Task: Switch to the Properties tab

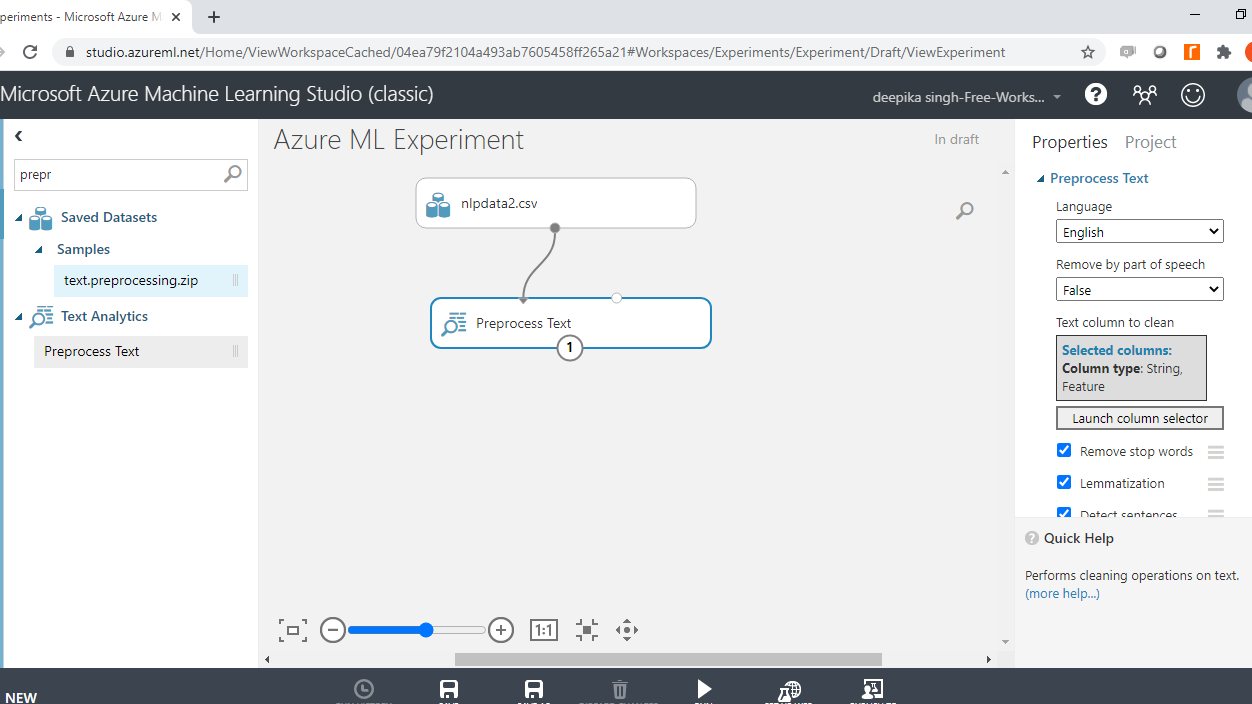Action: pos(1070,142)
